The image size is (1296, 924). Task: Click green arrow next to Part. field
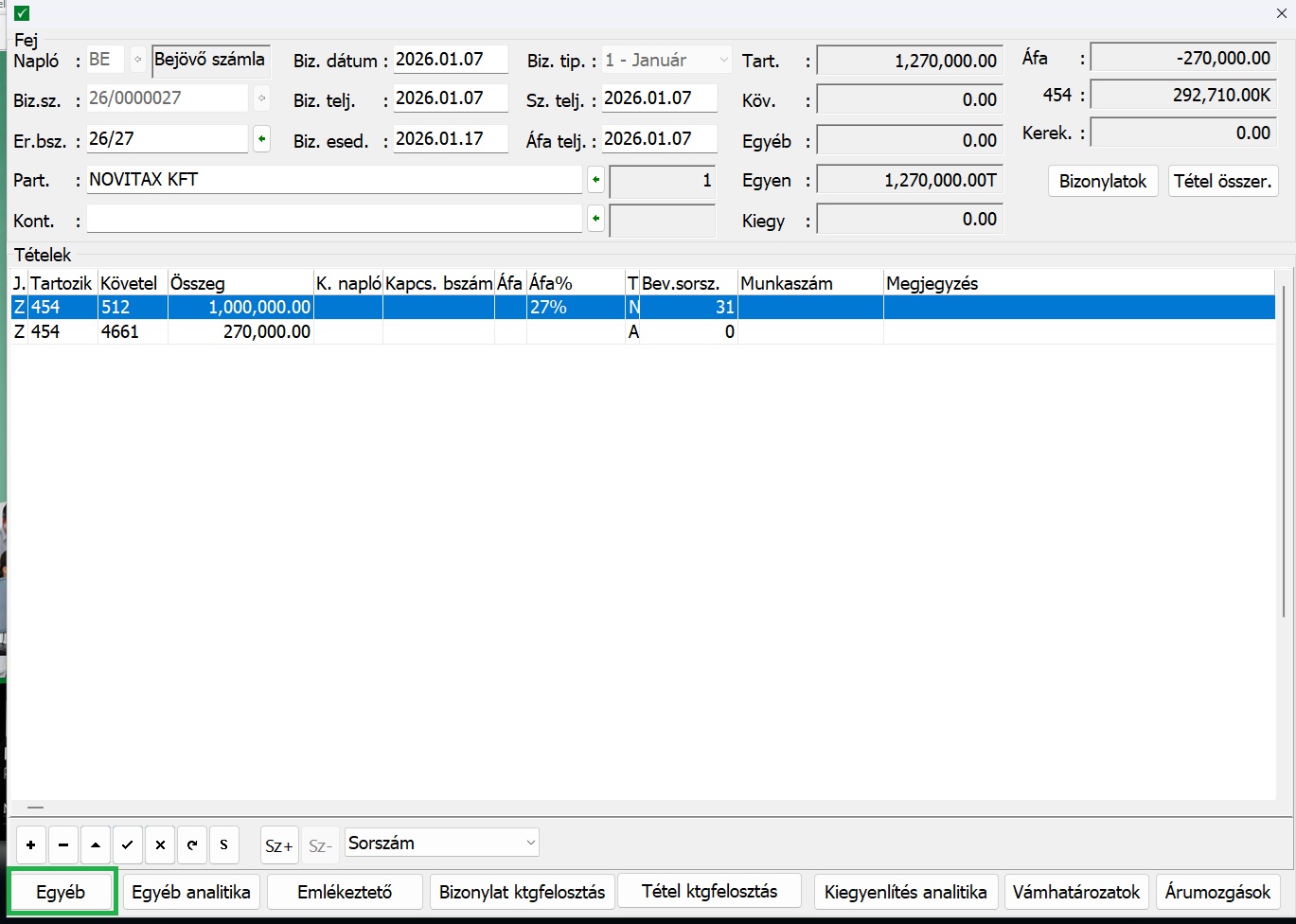click(x=595, y=180)
